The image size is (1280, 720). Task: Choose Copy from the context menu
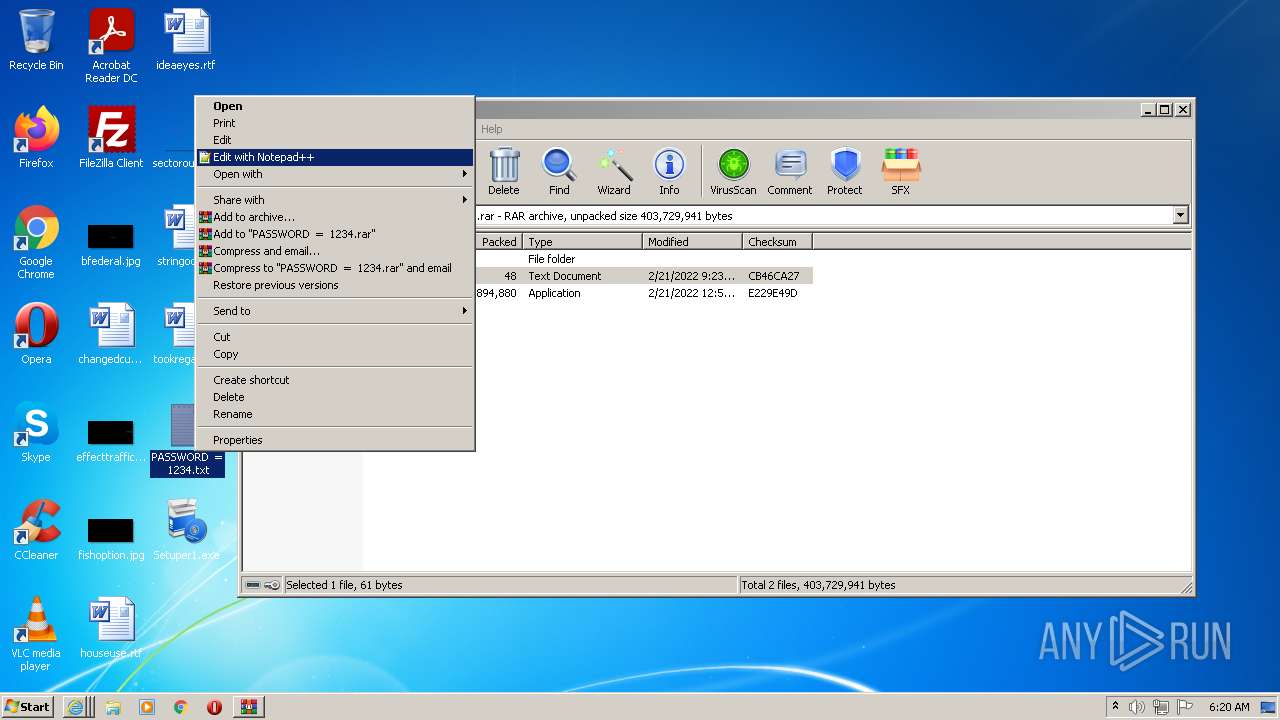point(335,354)
